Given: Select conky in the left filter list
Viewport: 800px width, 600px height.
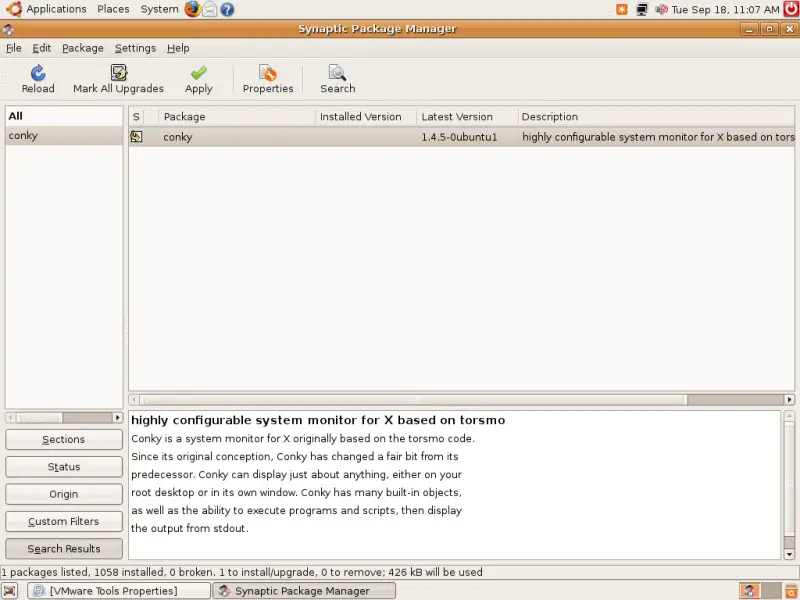Looking at the screenshot, I should [64, 136].
